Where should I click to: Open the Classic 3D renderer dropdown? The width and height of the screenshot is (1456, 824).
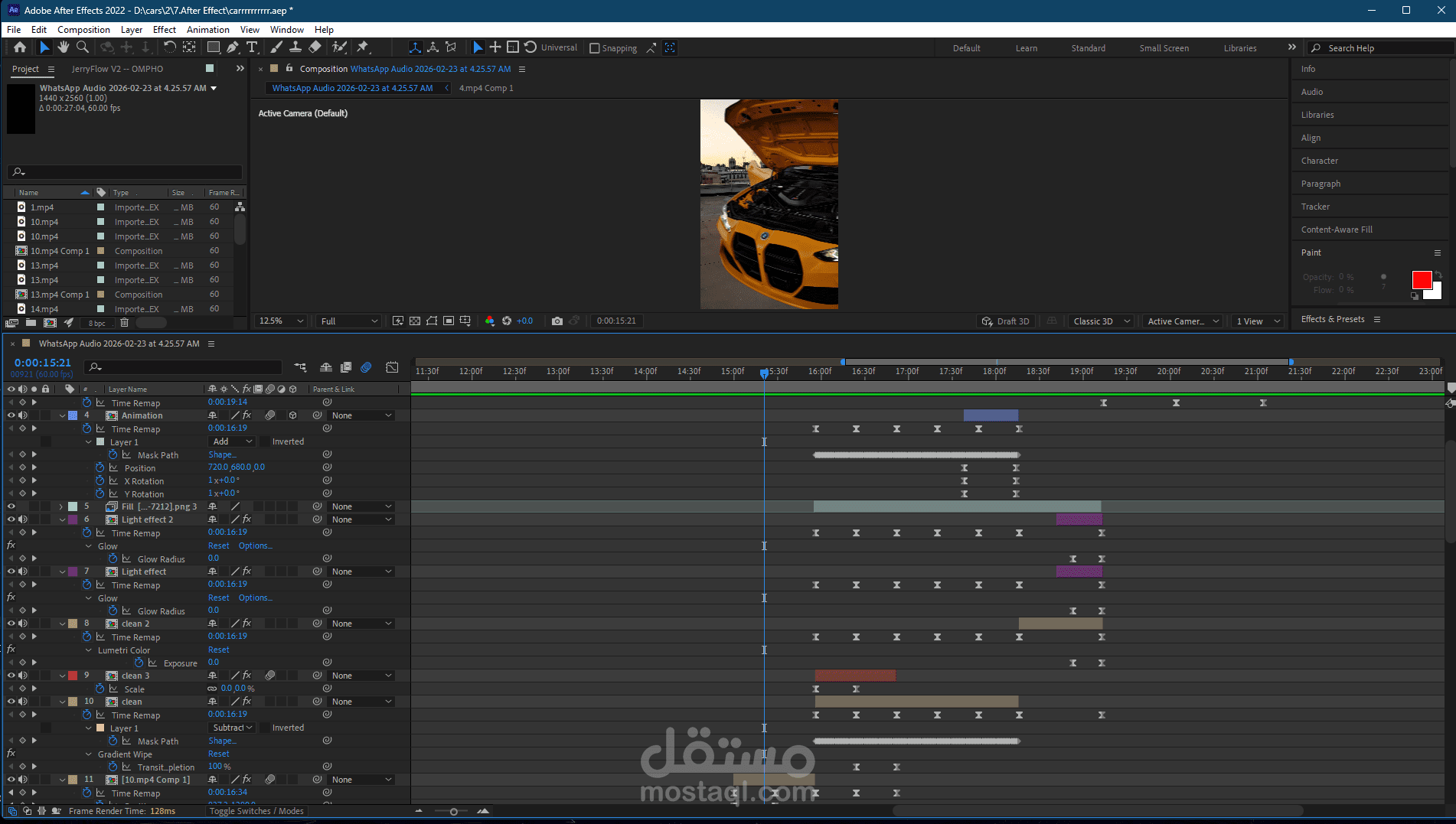[x=1101, y=321]
